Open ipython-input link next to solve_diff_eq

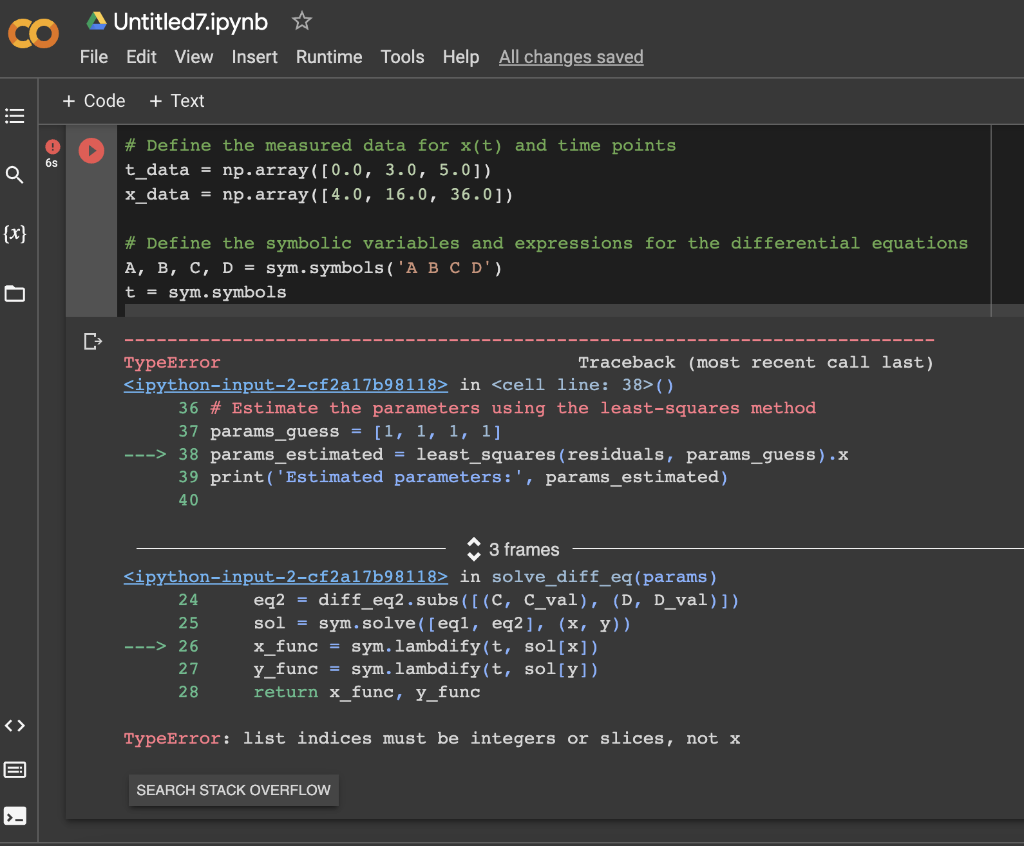coord(285,577)
